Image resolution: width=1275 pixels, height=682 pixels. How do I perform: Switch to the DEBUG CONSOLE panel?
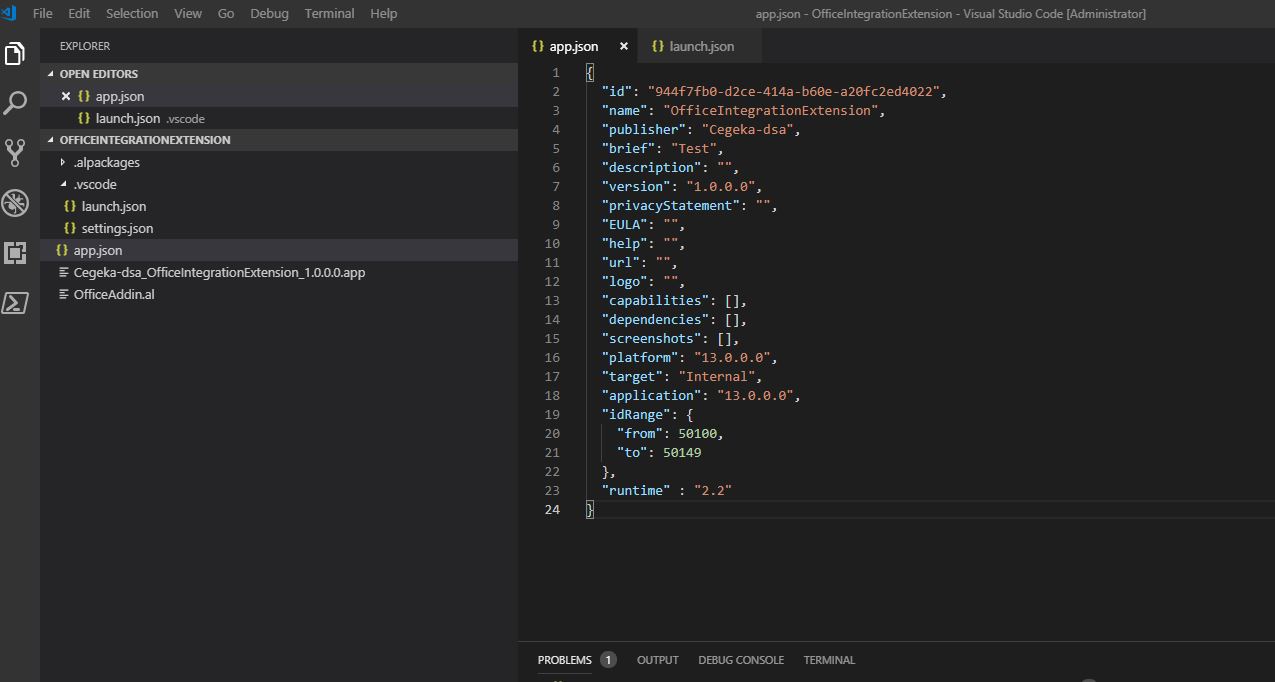pyautogui.click(x=741, y=660)
